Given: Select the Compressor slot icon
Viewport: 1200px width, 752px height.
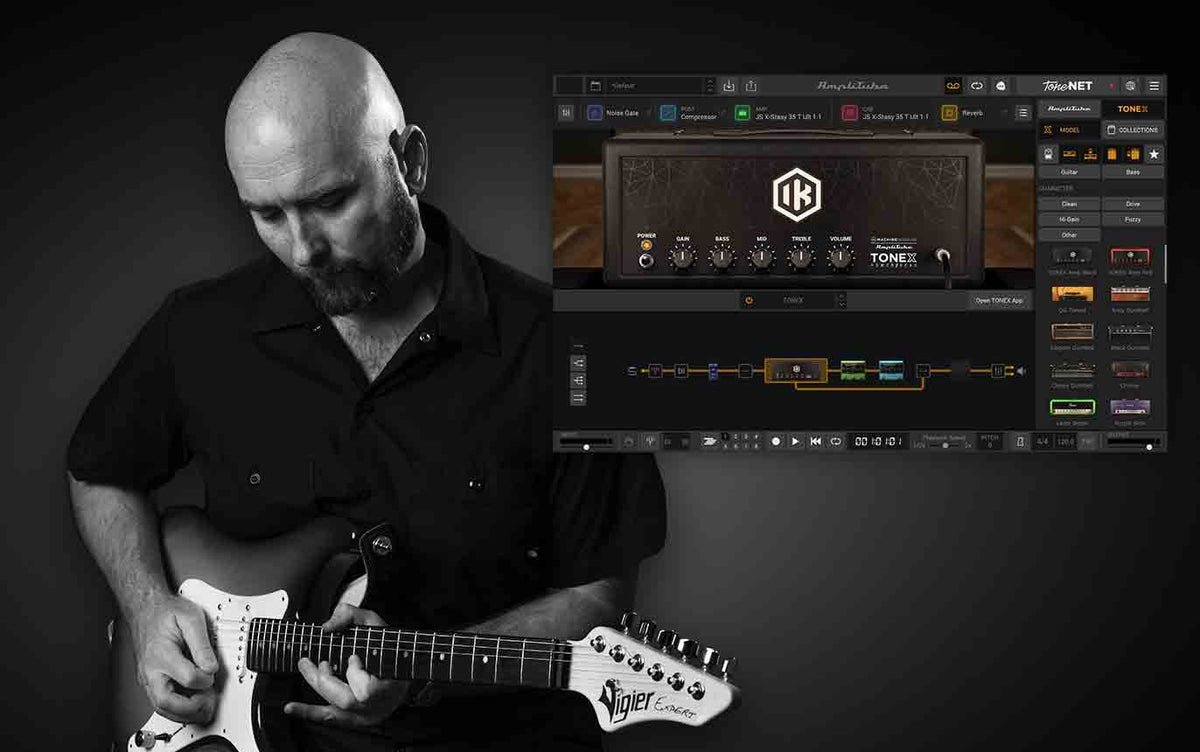Looking at the screenshot, I should (668, 113).
